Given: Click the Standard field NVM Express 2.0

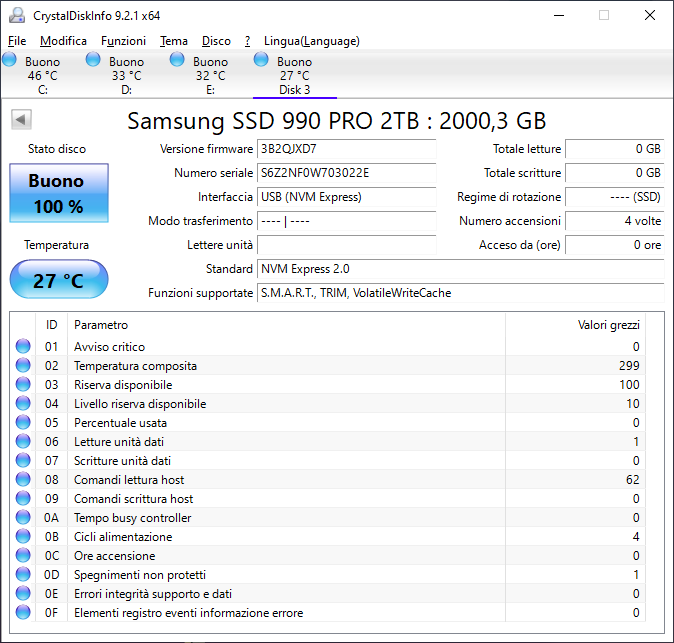Looking at the screenshot, I should [461, 269].
